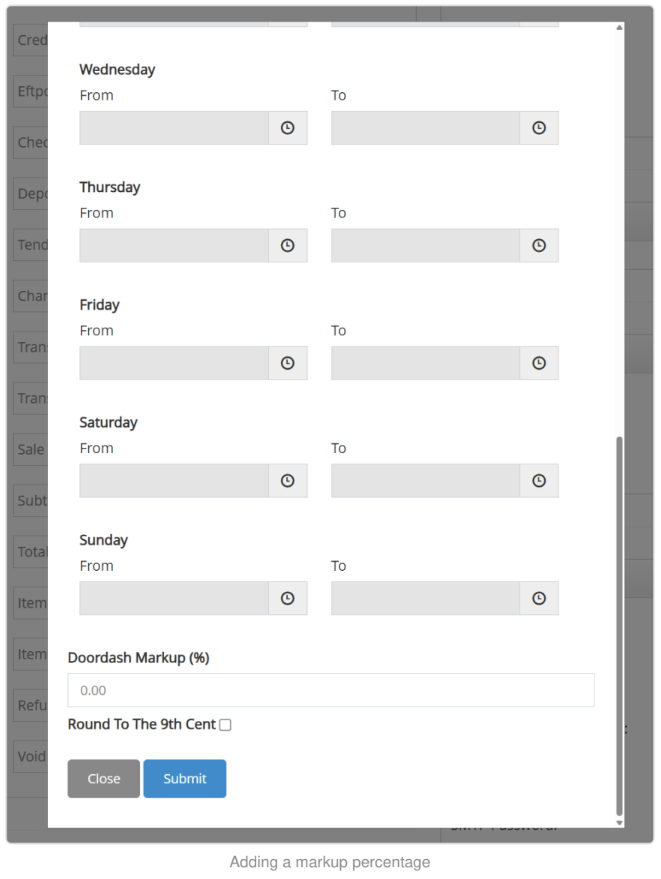The image size is (661, 879).
Task: Click the Doordash Markup (%) input field
Action: click(x=331, y=690)
